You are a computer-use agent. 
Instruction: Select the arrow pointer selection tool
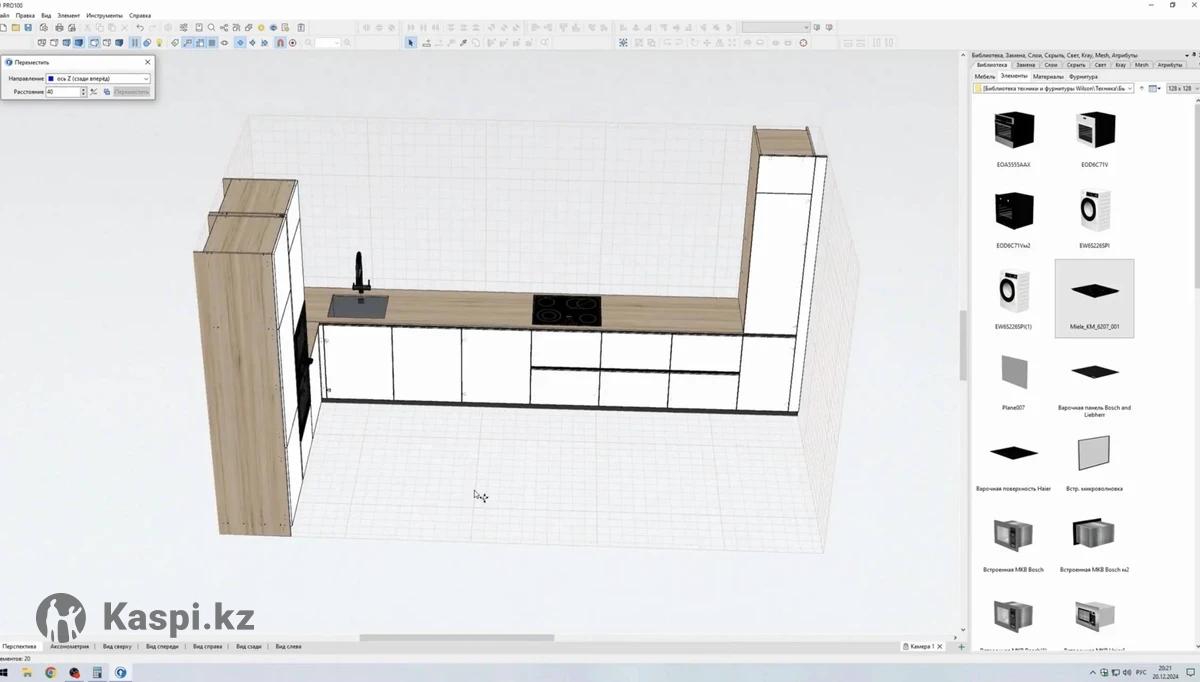coord(411,43)
